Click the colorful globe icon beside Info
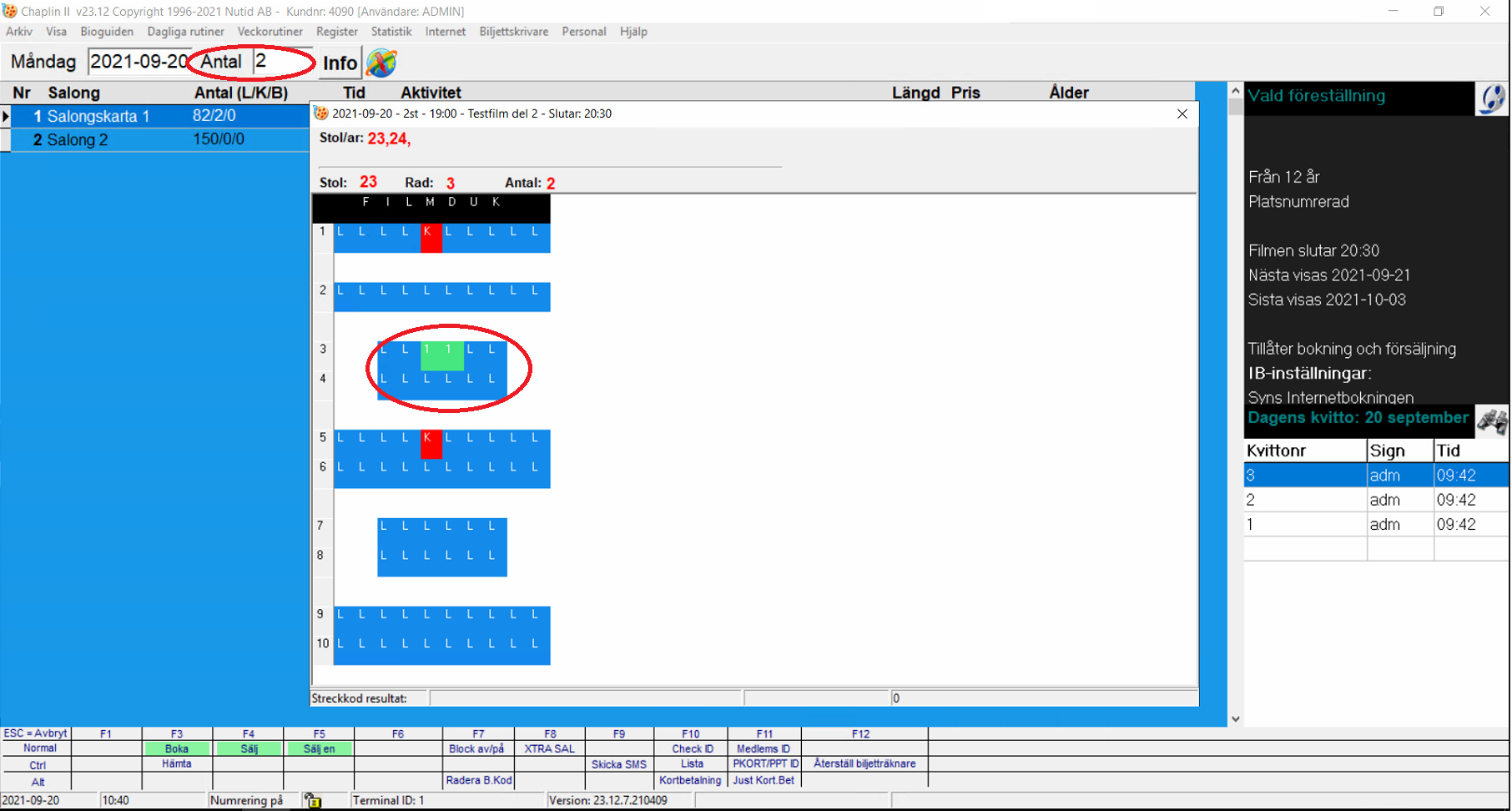Viewport: 1512px width, 811px height. pyautogui.click(x=381, y=63)
